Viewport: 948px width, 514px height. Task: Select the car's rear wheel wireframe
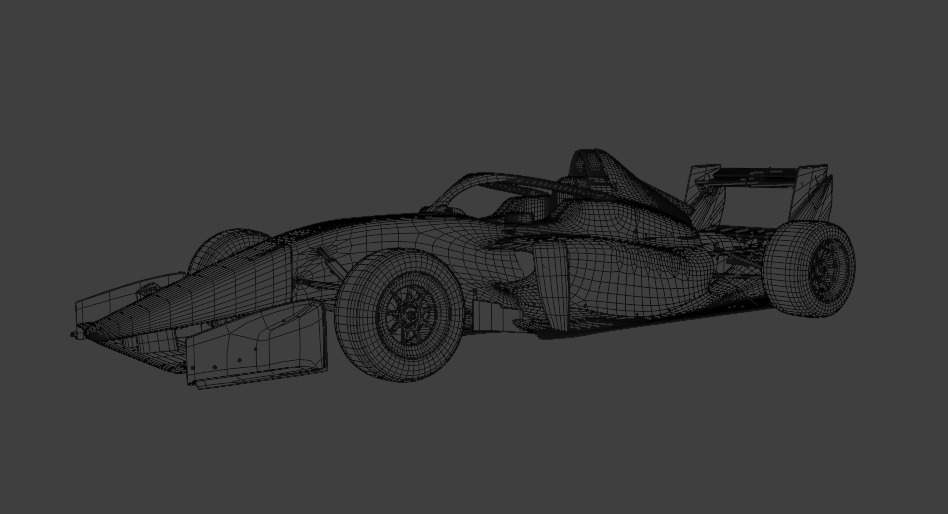pyautogui.click(x=810, y=268)
